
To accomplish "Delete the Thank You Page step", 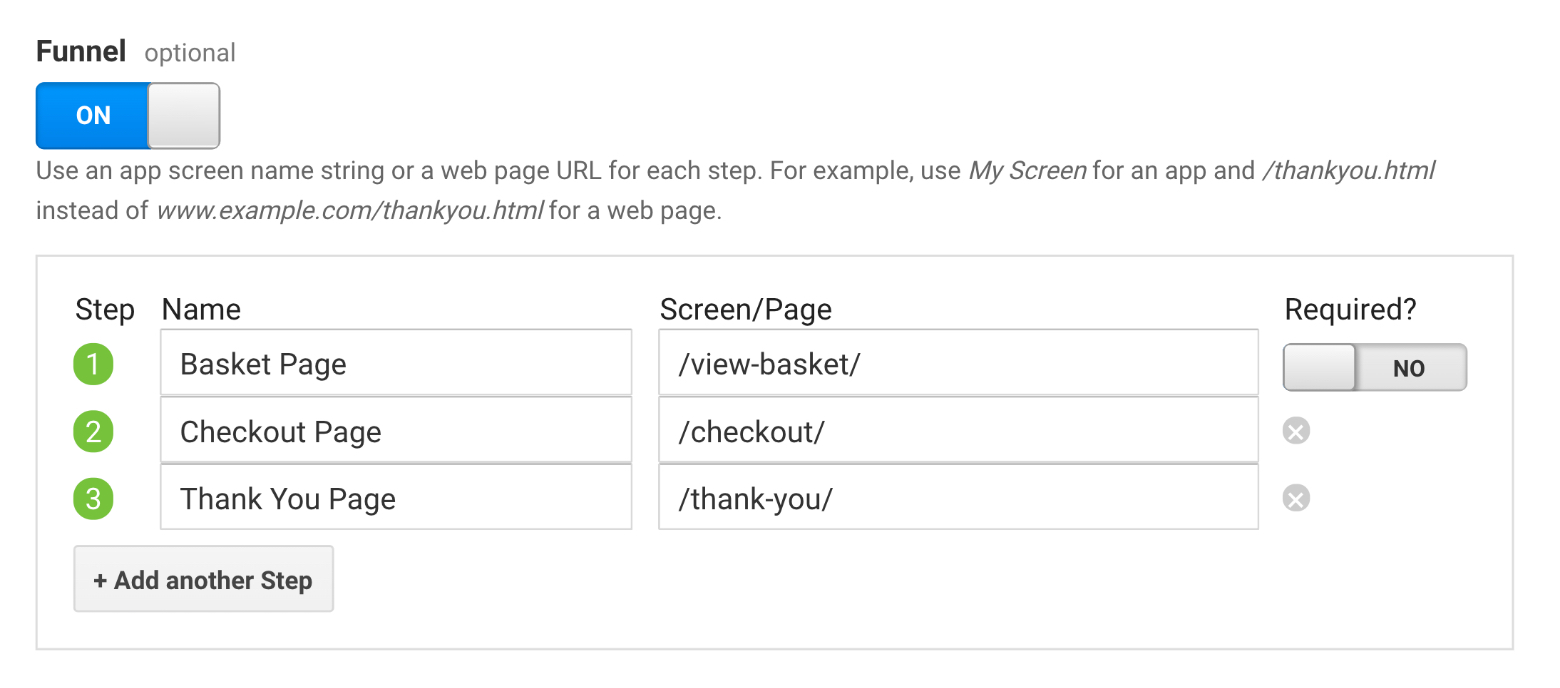I will 1296,498.
